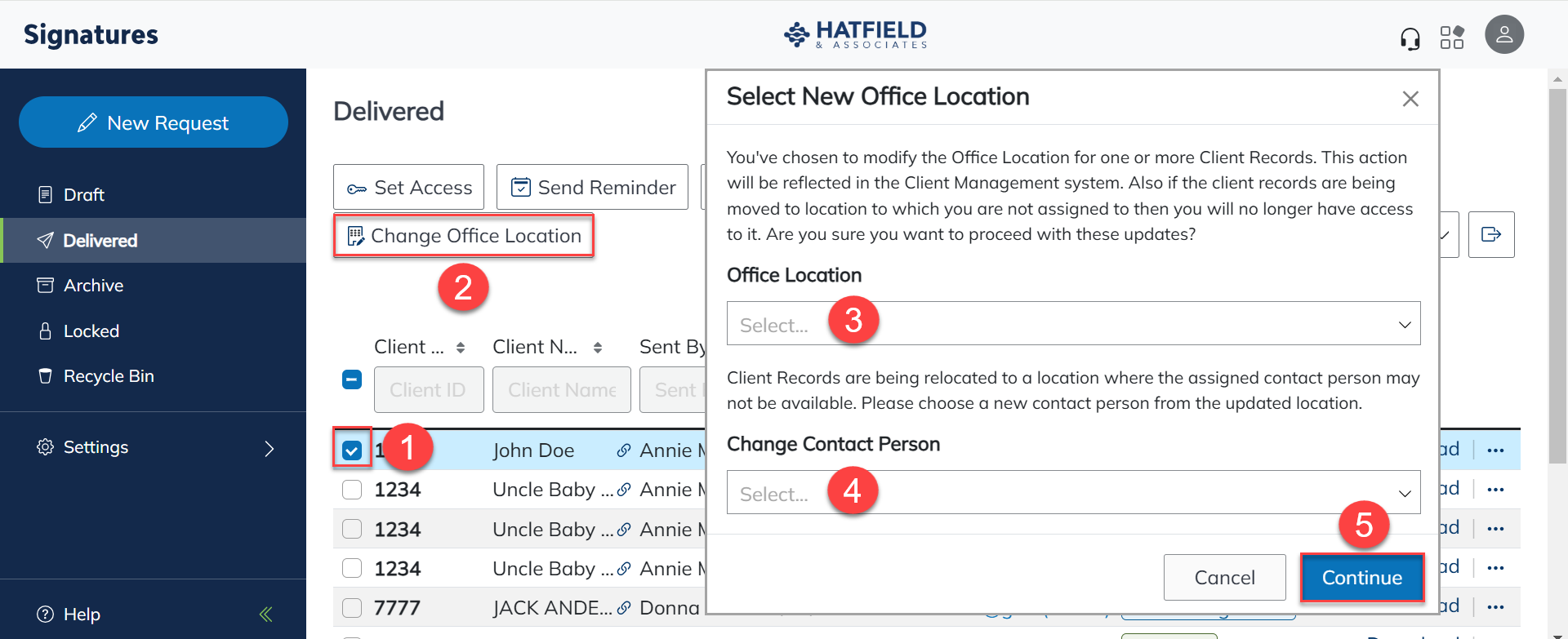This screenshot has width=1568, height=639.
Task: Uncheck the John Doe row checkbox
Action: [x=352, y=450]
